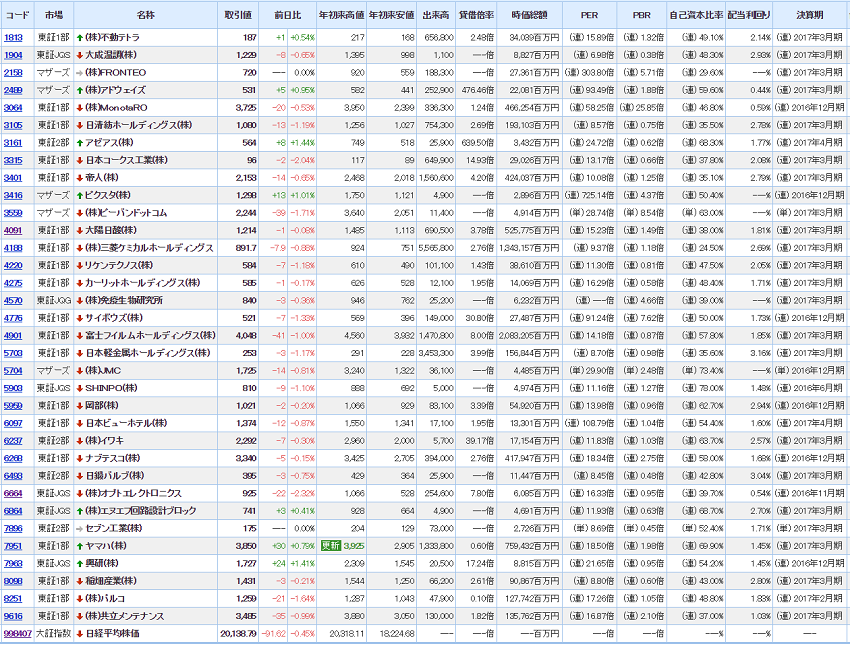Open stock code link 4188

(13, 248)
